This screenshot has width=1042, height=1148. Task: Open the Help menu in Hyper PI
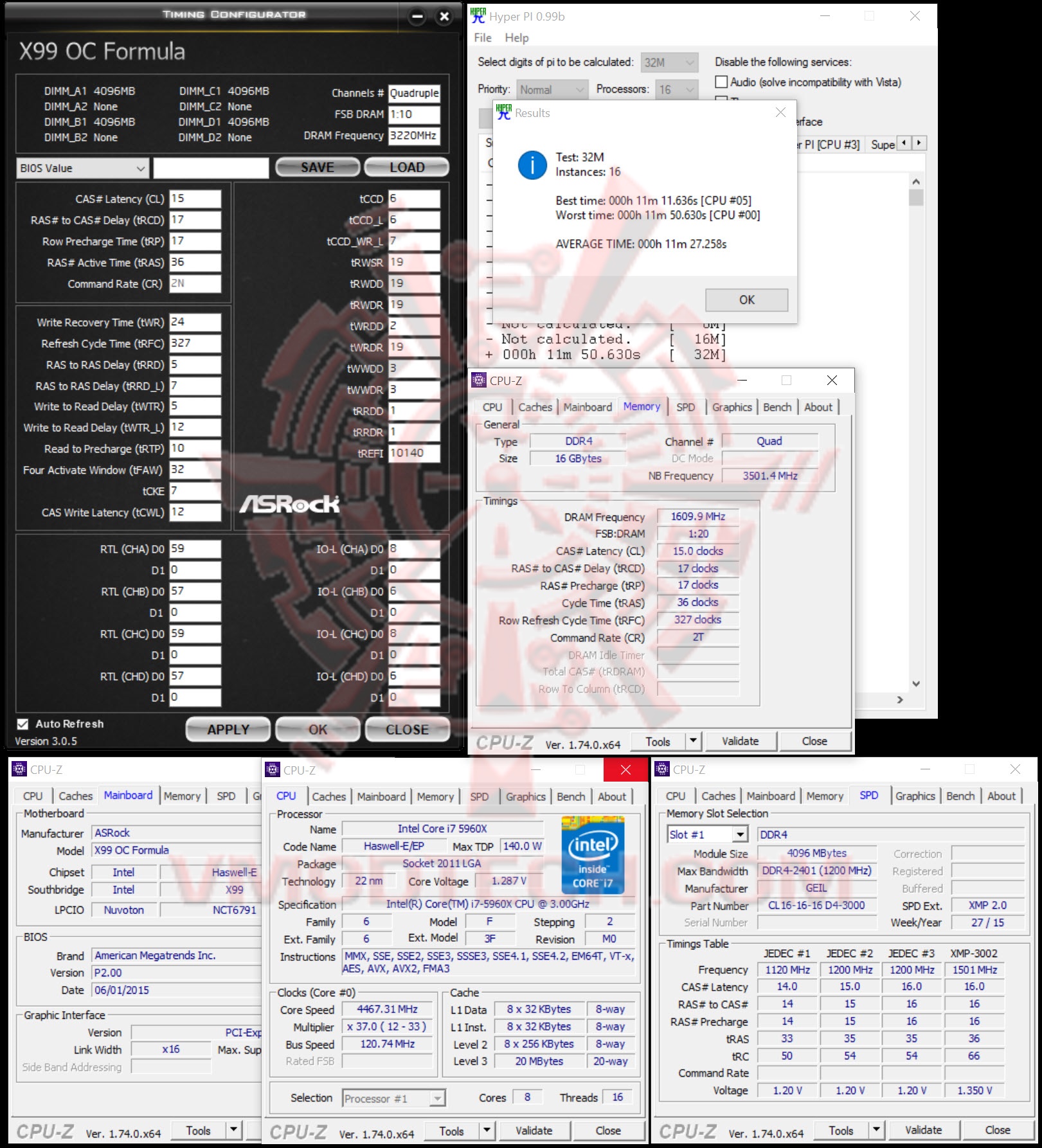click(x=517, y=38)
